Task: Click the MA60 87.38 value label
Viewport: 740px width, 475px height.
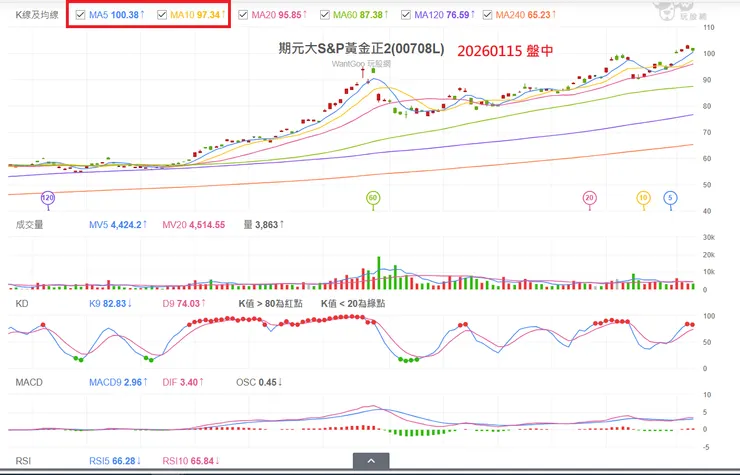Action: tap(361, 15)
